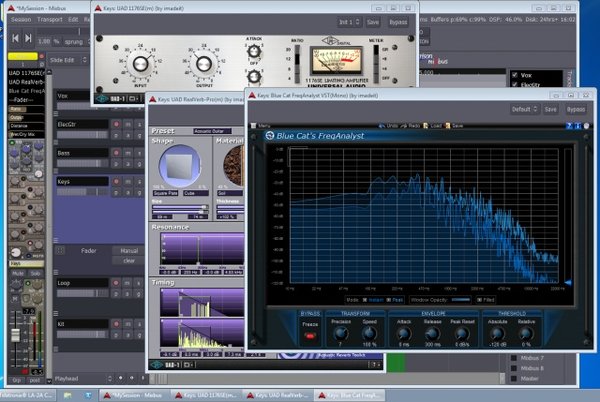Open the Init 1 preset dropdown in 1176SE

(349, 22)
